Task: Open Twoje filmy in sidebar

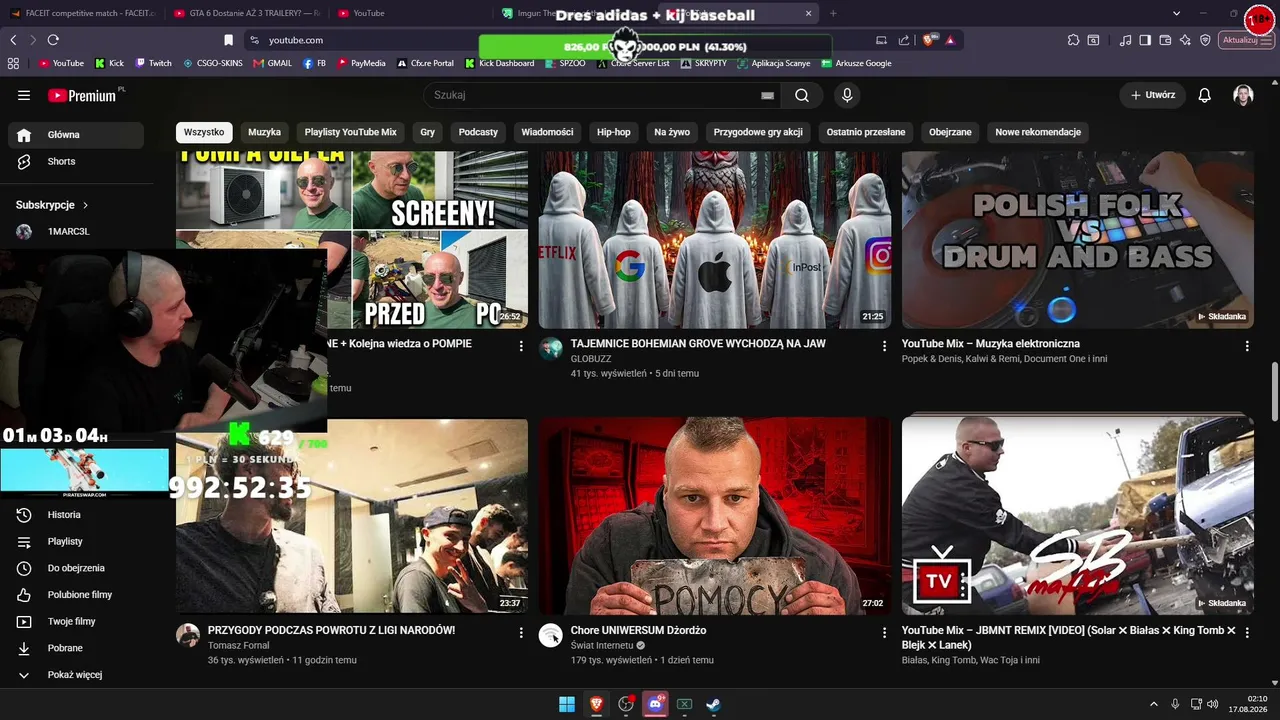Action: coord(76,621)
